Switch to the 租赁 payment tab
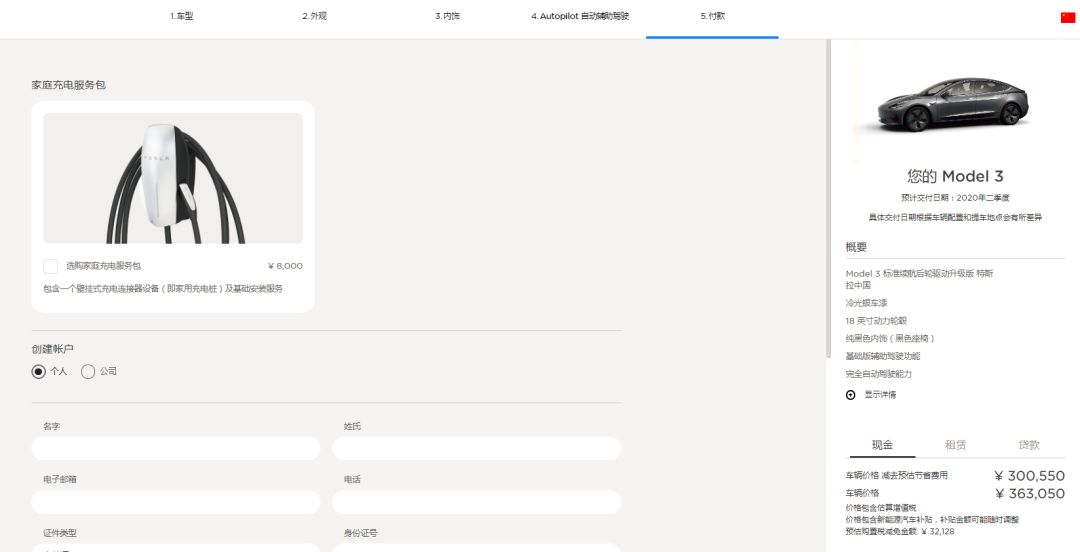This screenshot has height=552, width=1080. [x=955, y=445]
